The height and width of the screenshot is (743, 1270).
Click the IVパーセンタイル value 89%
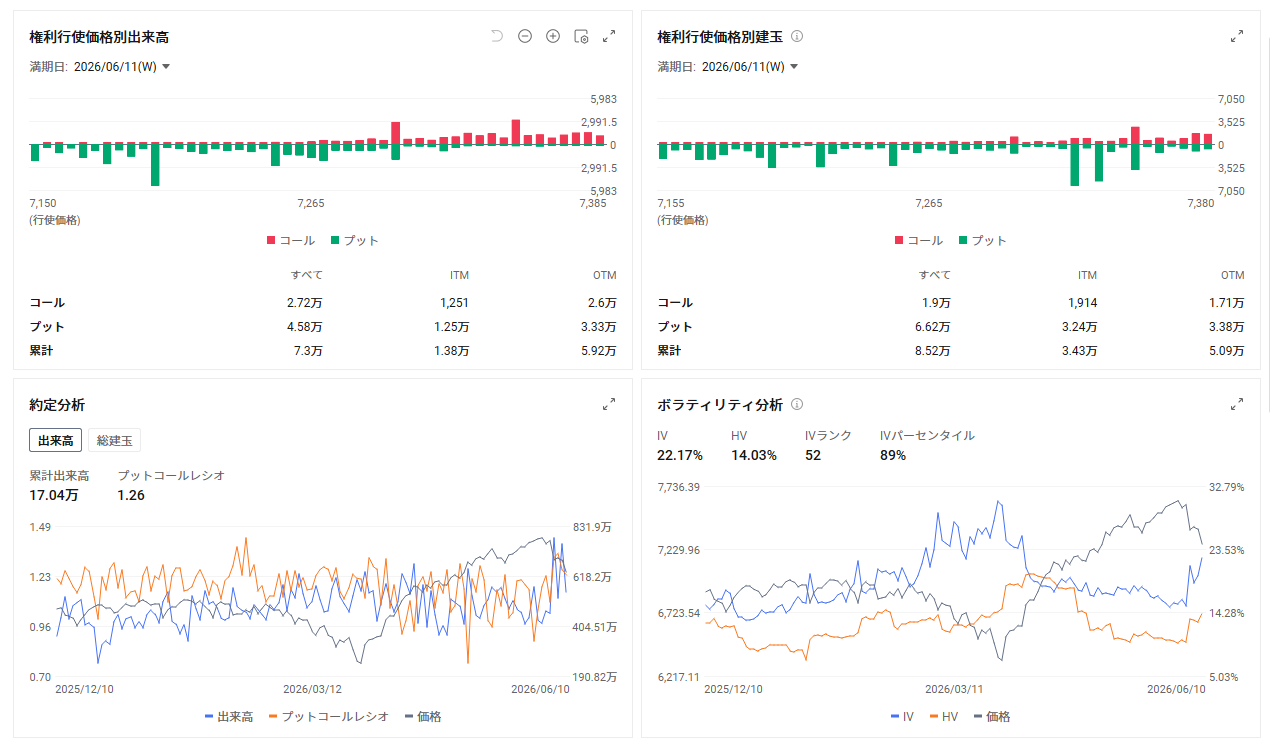(893, 455)
